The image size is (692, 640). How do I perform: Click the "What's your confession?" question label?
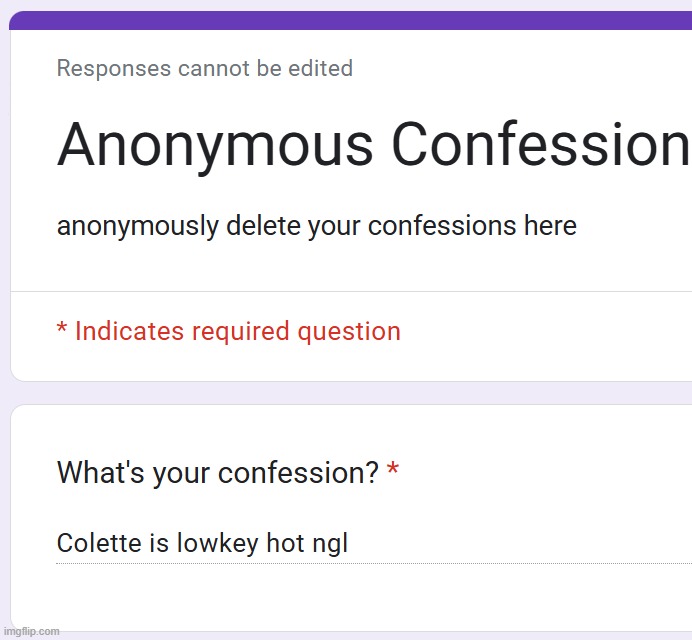[217, 473]
